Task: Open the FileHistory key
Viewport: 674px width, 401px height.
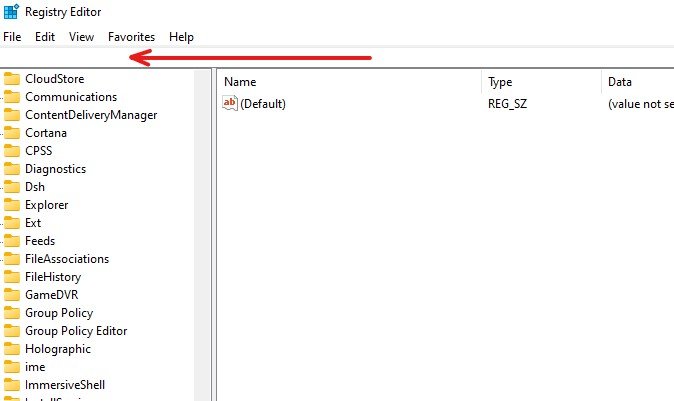Action: pos(53,278)
